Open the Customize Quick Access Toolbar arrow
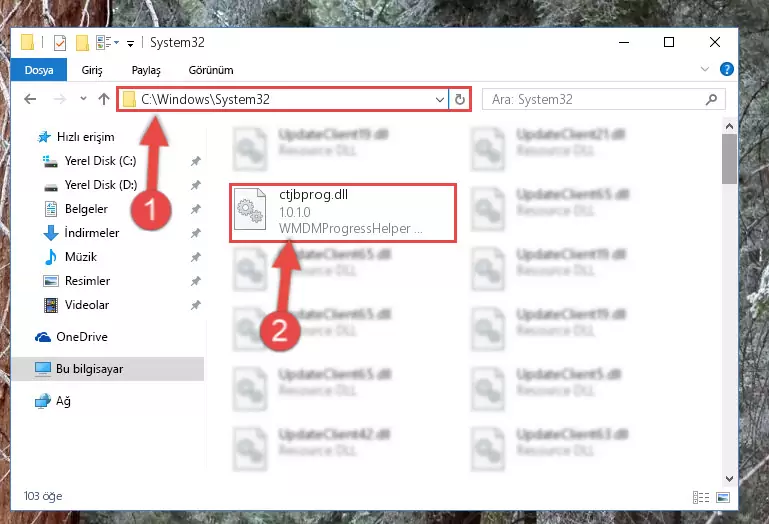Viewport: 769px width, 524px height. coord(130,43)
